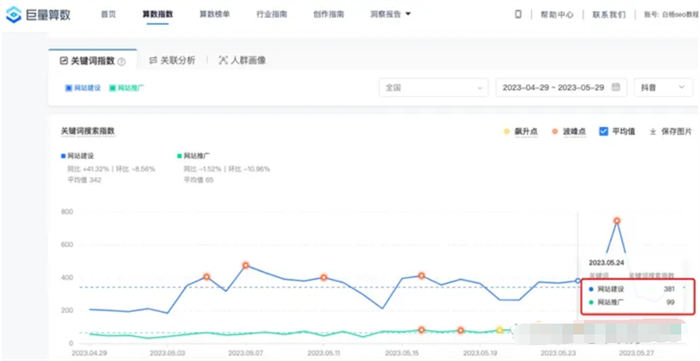Image resolution: width=700 pixels, height=361 pixels.
Task: Toggle the 飙升点 yellow marker option
Action: [520, 132]
